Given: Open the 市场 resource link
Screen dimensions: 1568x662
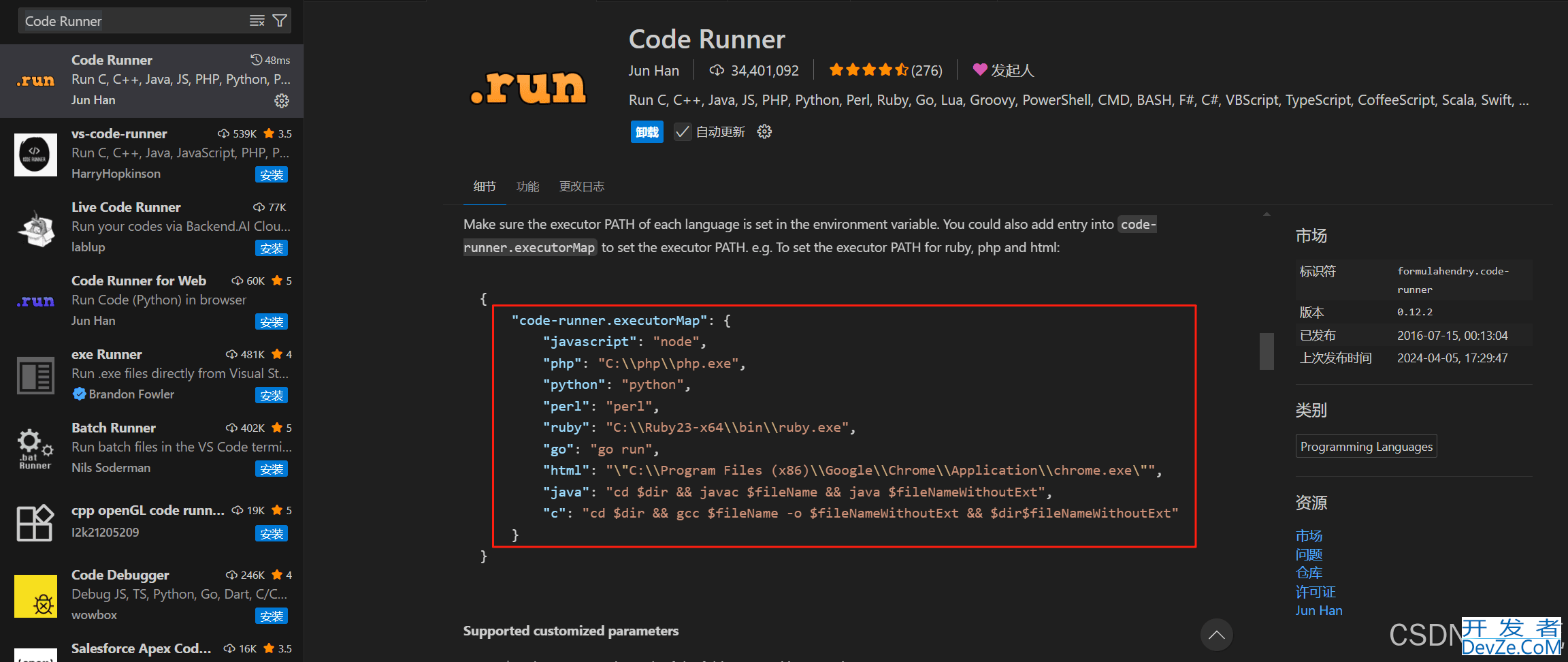Looking at the screenshot, I should [x=1309, y=536].
